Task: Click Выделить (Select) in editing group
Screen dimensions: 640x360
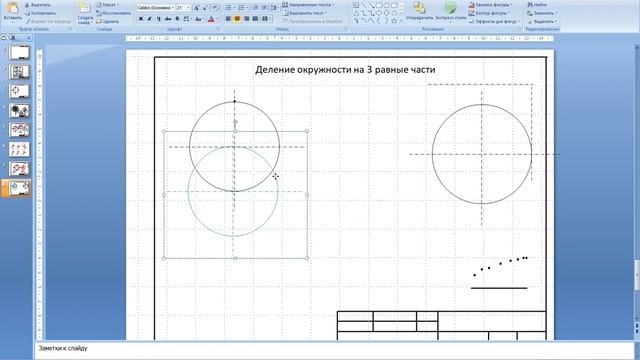Action: point(542,21)
